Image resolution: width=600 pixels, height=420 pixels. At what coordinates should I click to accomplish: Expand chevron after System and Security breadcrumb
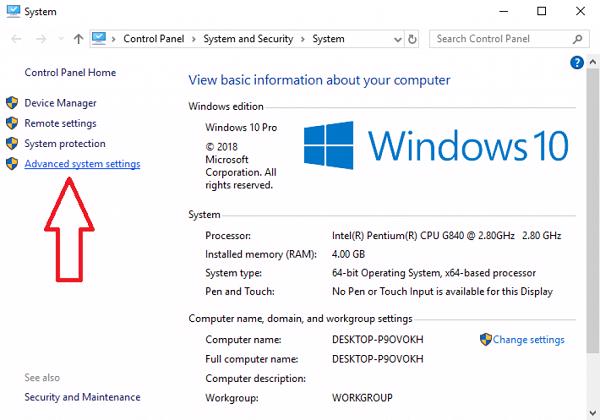[x=304, y=39]
